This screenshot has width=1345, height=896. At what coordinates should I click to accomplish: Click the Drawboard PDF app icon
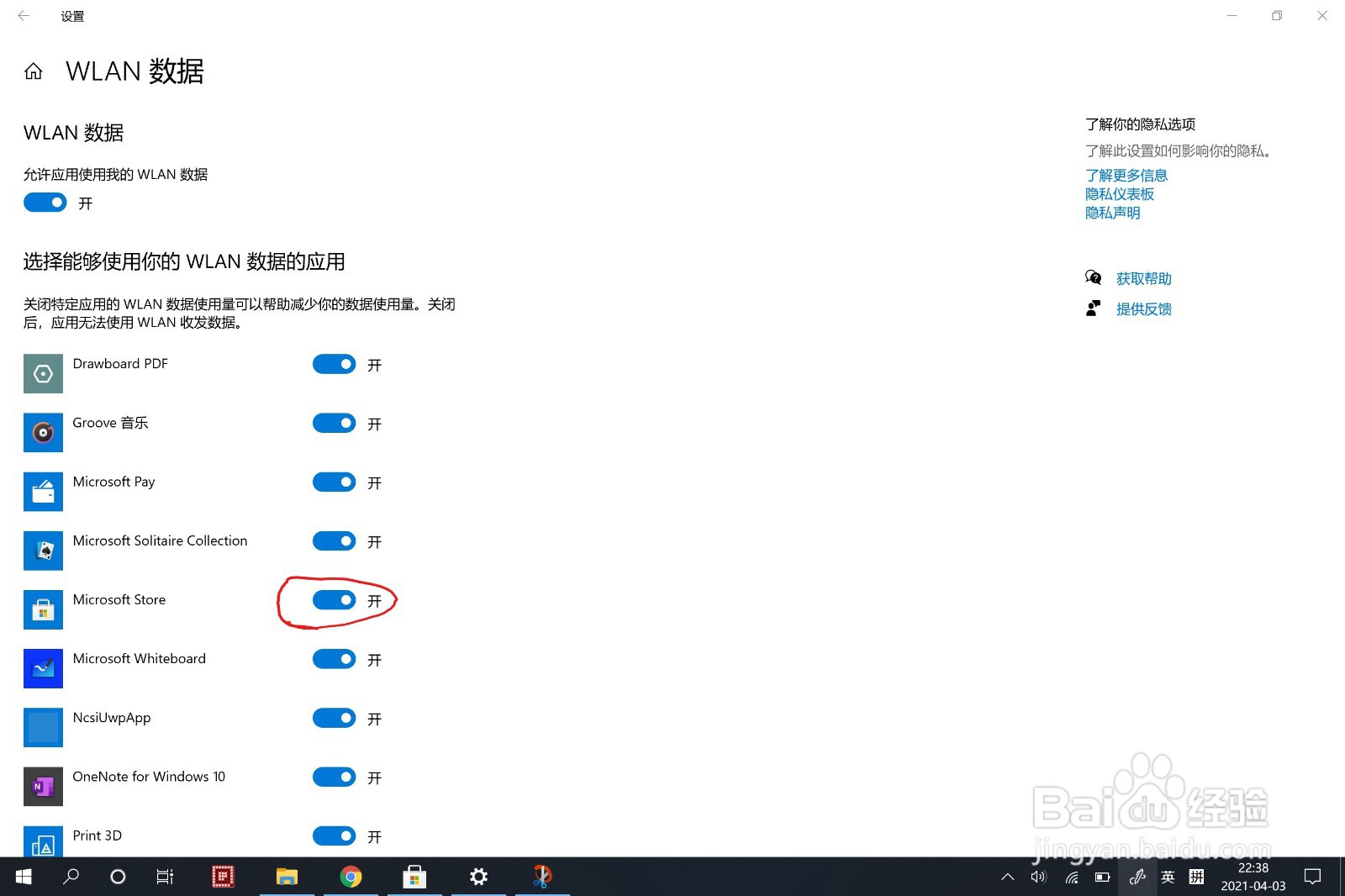point(43,373)
